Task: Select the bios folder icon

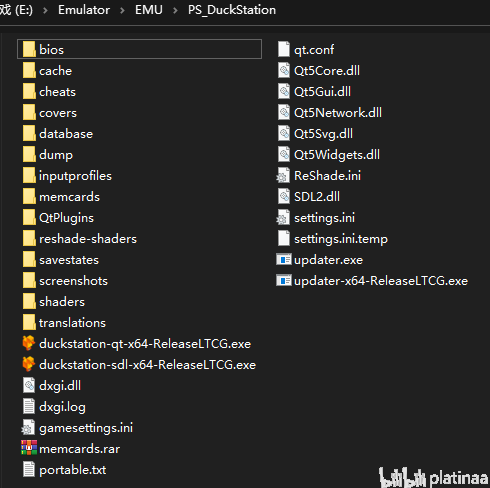Action: pyautogui.click(x=29, y=50)
